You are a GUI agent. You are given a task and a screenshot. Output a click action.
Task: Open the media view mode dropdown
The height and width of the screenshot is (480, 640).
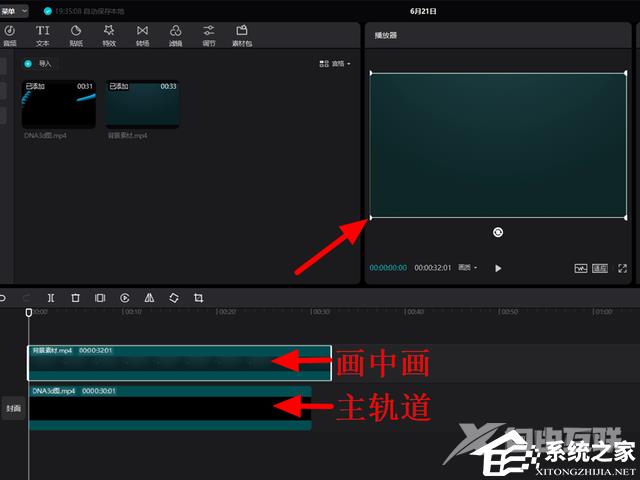(335, 64)
